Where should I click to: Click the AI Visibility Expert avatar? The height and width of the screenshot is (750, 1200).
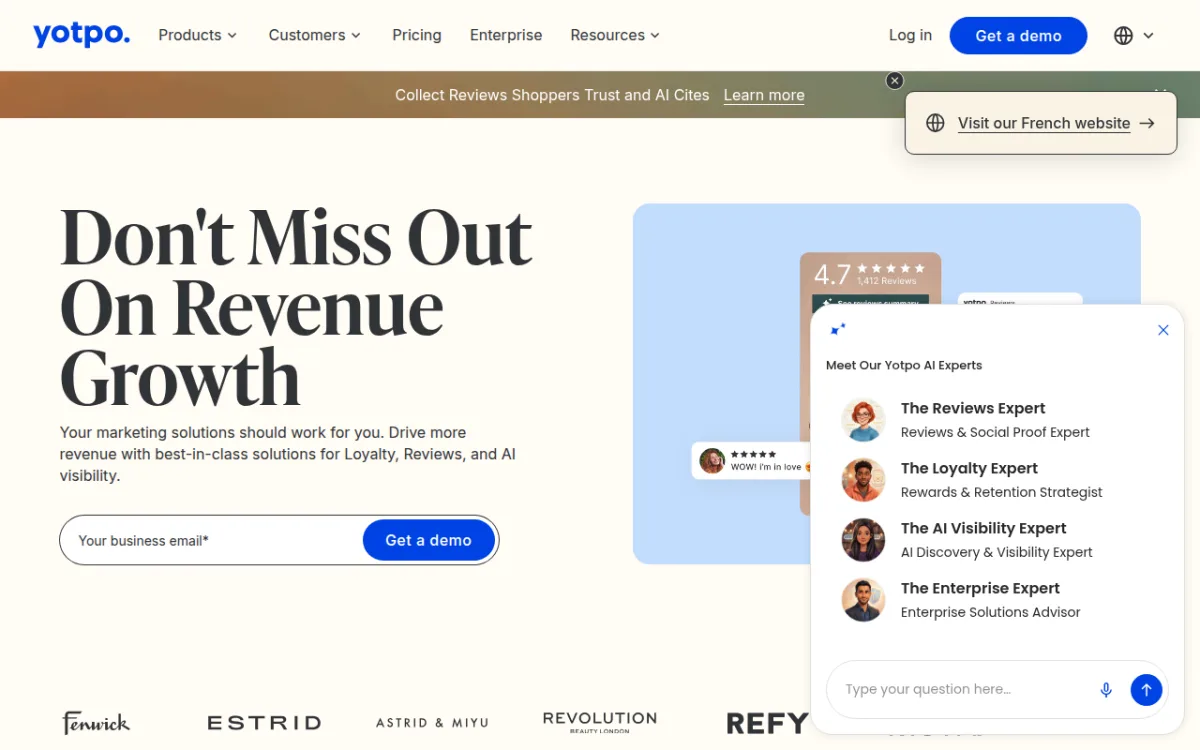(863, 540)
